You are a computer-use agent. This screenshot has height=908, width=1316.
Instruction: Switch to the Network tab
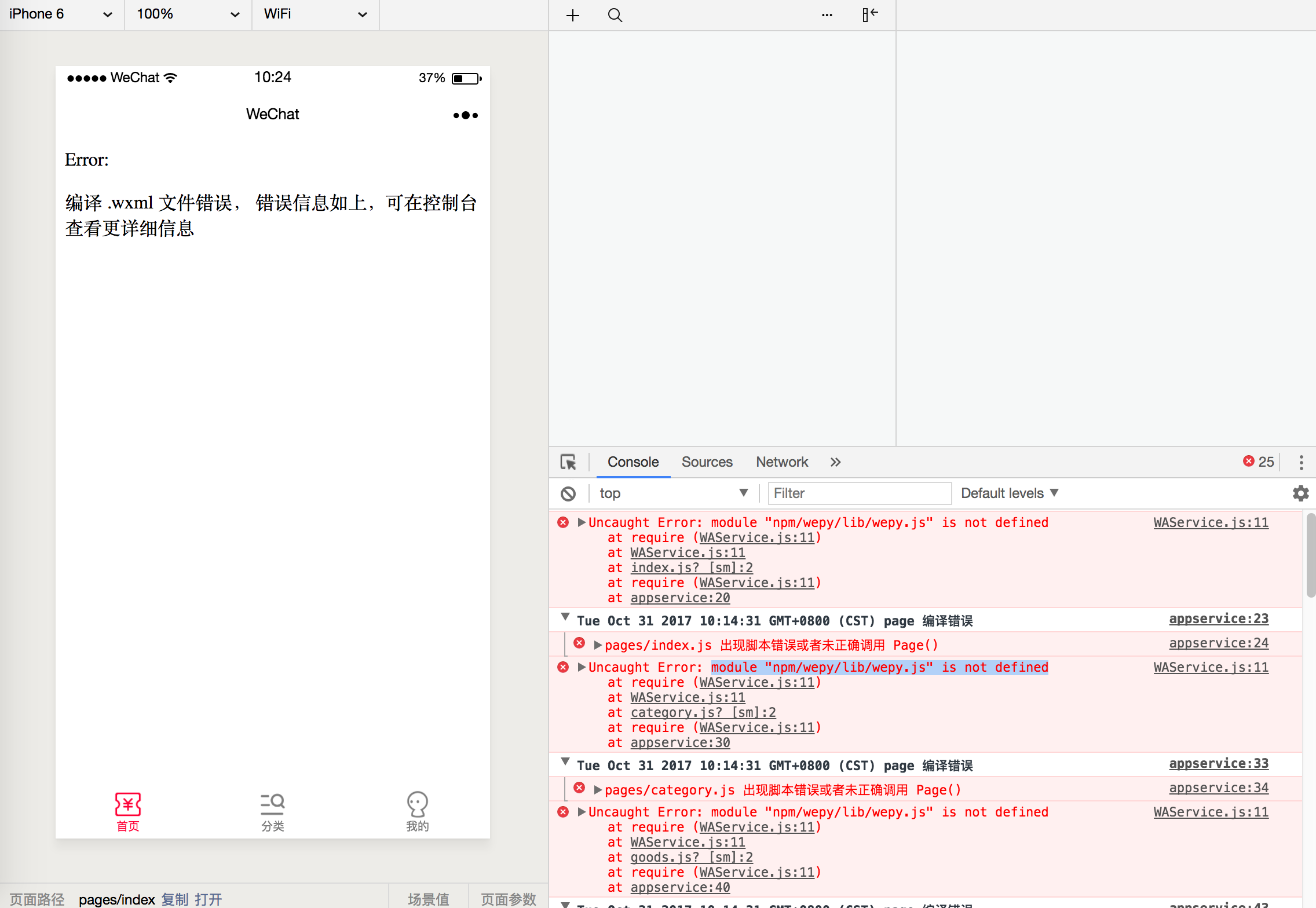click(781, 462)
